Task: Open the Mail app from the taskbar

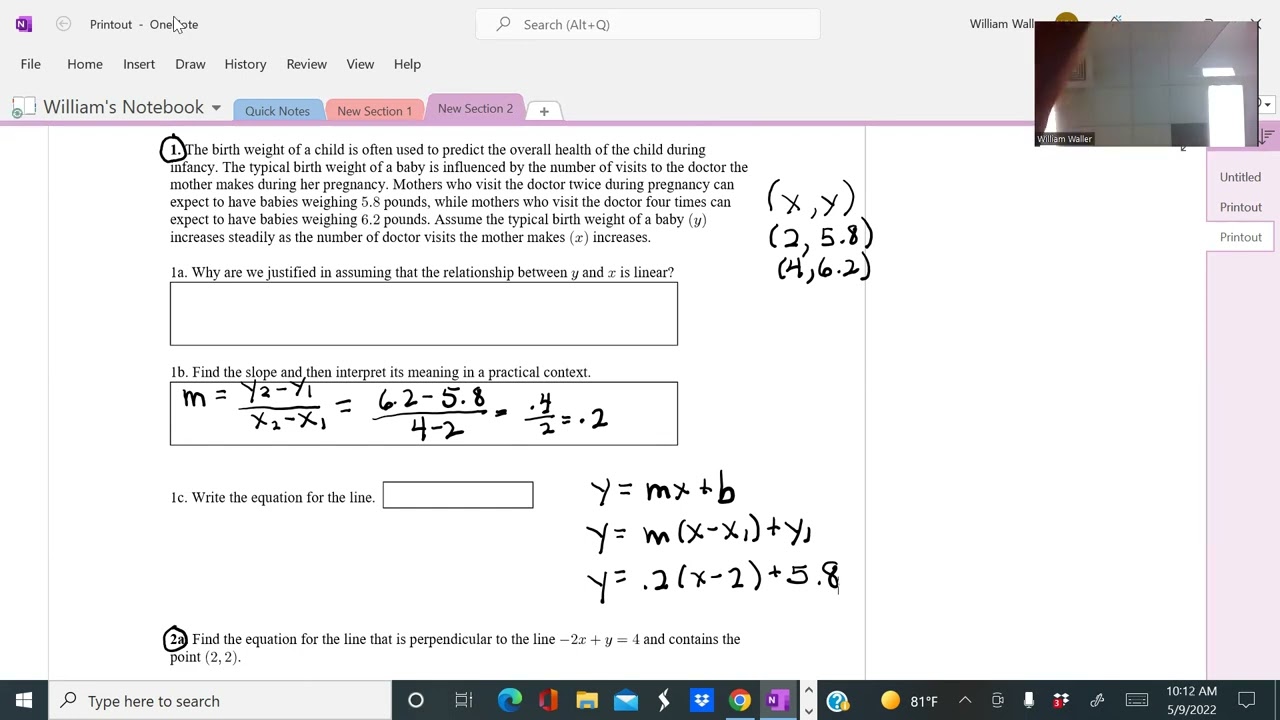Action: (626, 700)
